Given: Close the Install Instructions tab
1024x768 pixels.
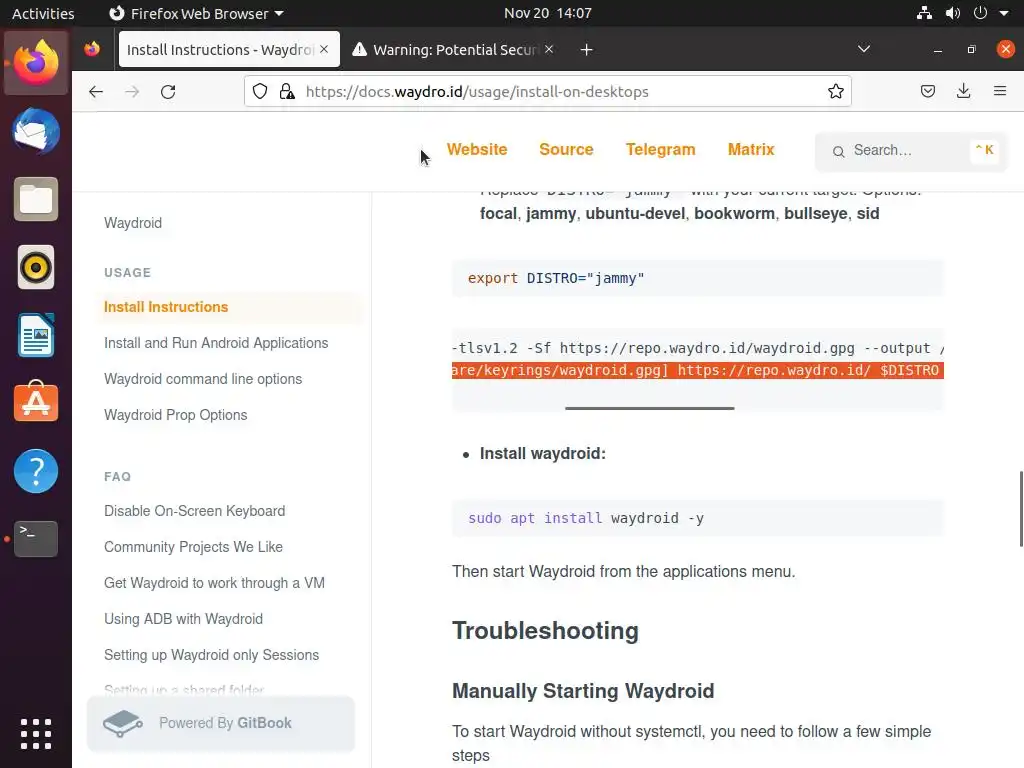Looking at the screenshot, I should point(324,49).
